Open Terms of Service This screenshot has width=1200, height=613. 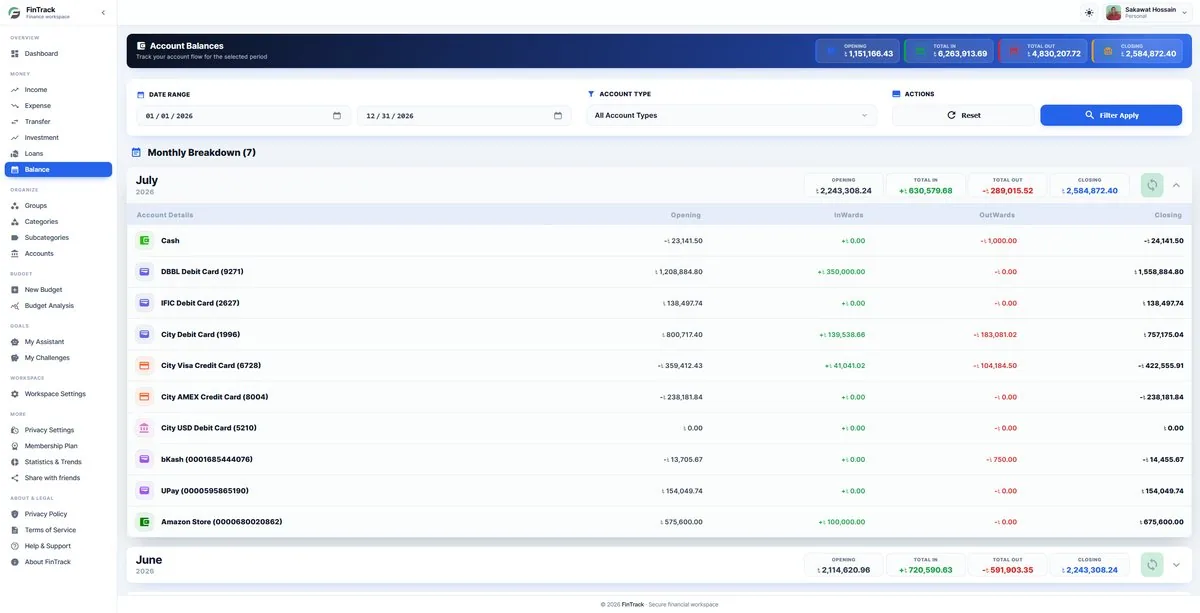click(x=58, y=530)
